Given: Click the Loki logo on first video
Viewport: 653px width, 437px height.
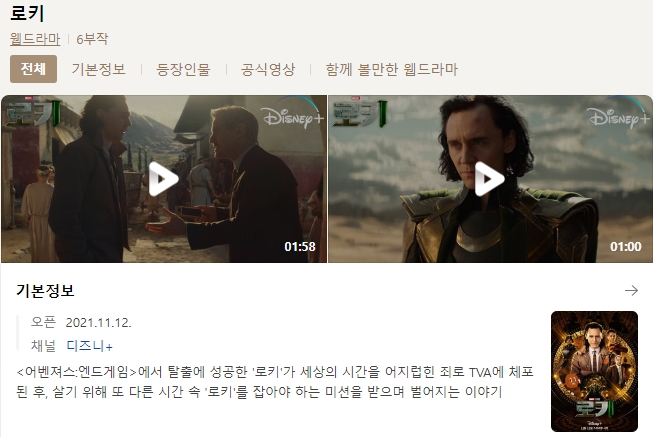Looking at the screenshot, I should click(x=34, y=112).
